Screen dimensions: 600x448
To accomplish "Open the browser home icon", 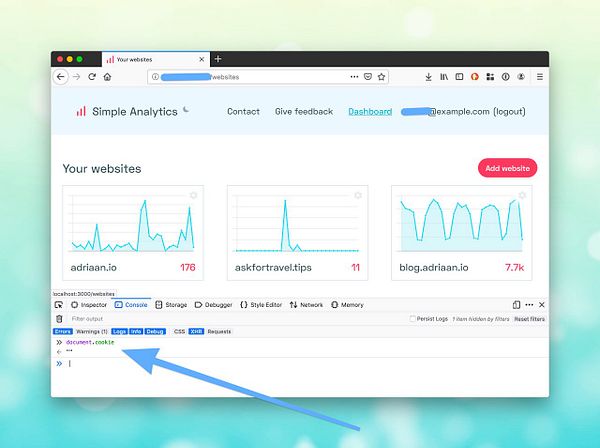I will click(x=108, y=77).
